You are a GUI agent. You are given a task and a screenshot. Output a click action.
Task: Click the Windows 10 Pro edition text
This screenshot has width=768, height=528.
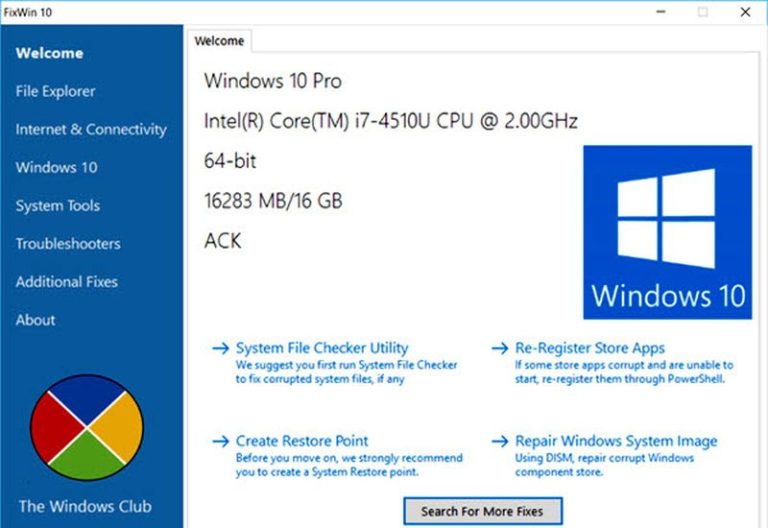[x=273, y=81]
